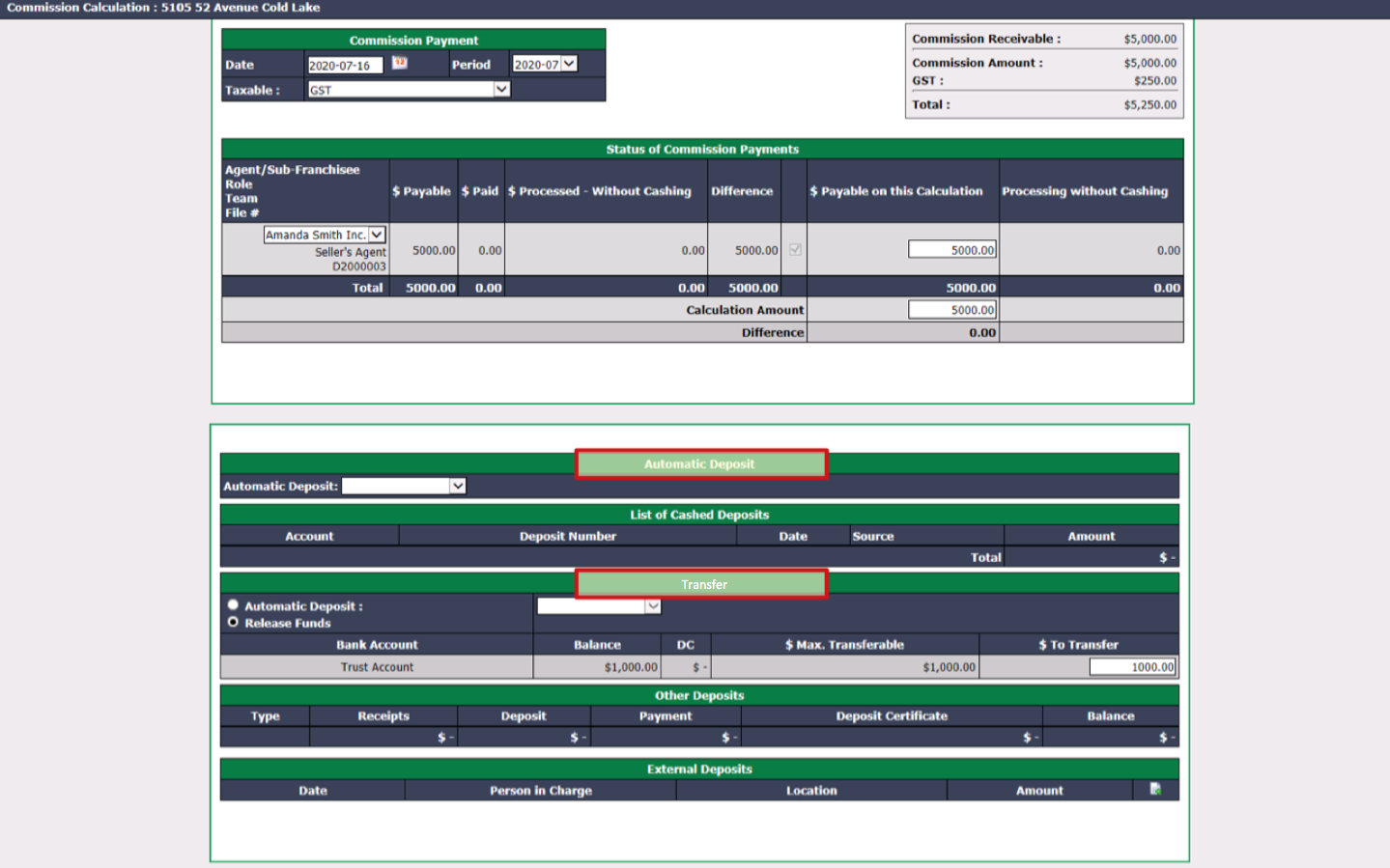Open the Period 2020-07 dropdown
1390x868 pixels.
pyautogui.click(x=545, y=64)
